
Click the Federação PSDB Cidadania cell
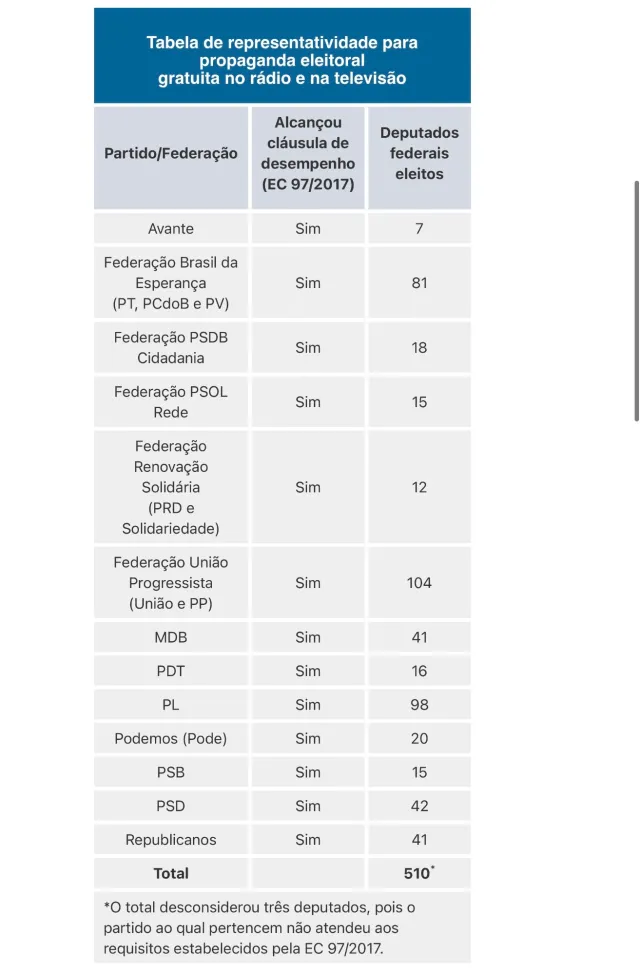click(171, 347)
